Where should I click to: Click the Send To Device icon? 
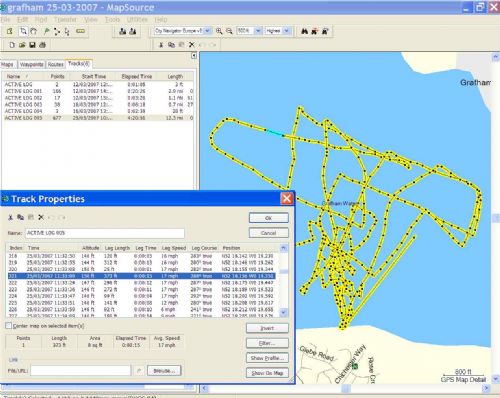point(122,31)
